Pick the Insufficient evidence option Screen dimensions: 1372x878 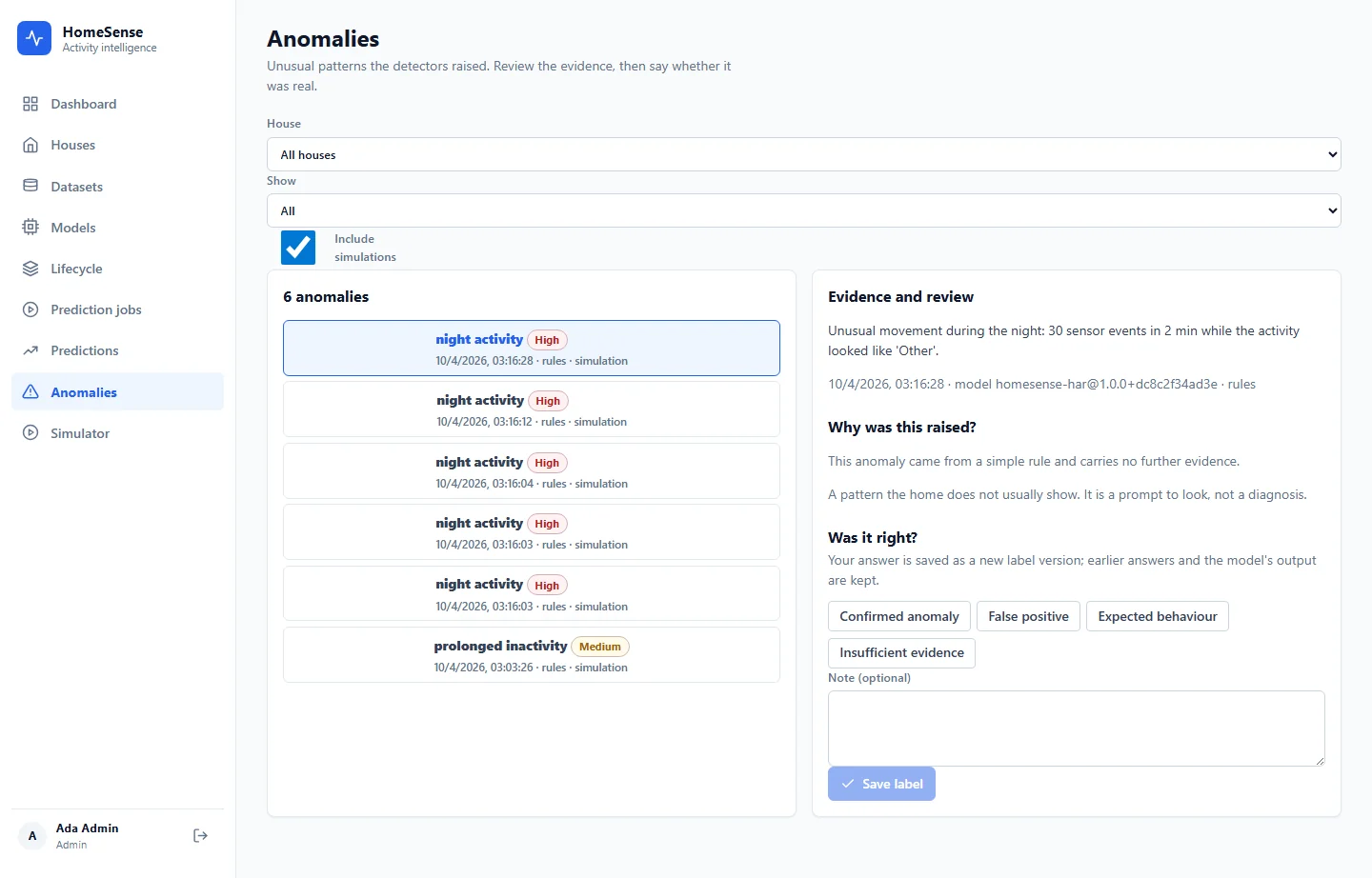tap(901, 652)
